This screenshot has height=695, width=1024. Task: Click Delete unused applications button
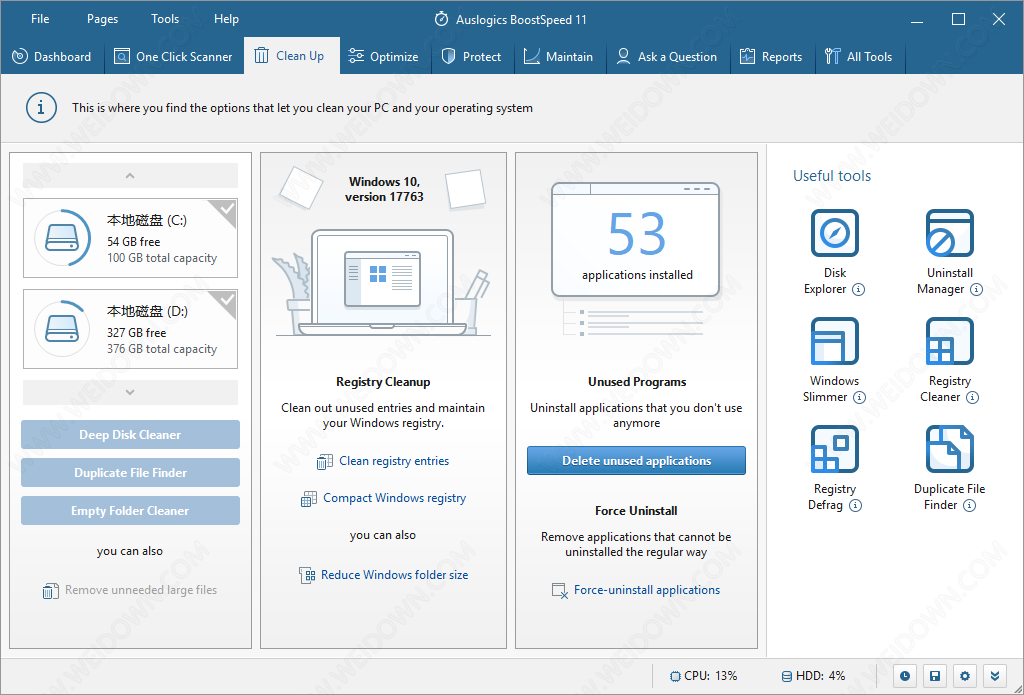coord(636,461)
